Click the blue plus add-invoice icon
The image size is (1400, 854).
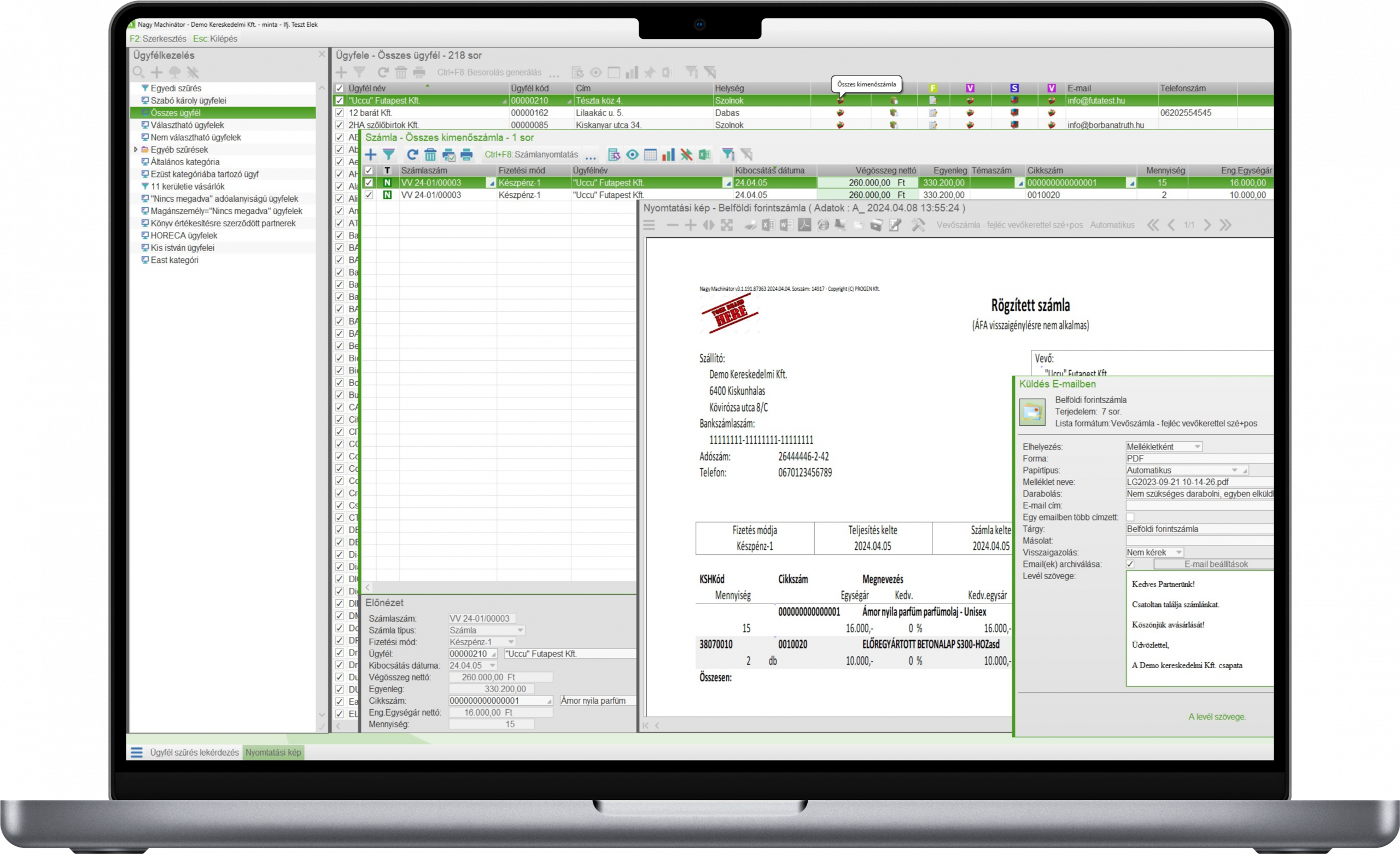tap(370, 155)
